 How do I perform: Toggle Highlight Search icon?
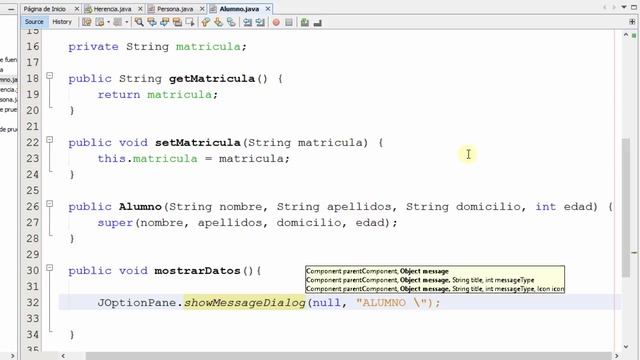[177, 22]
